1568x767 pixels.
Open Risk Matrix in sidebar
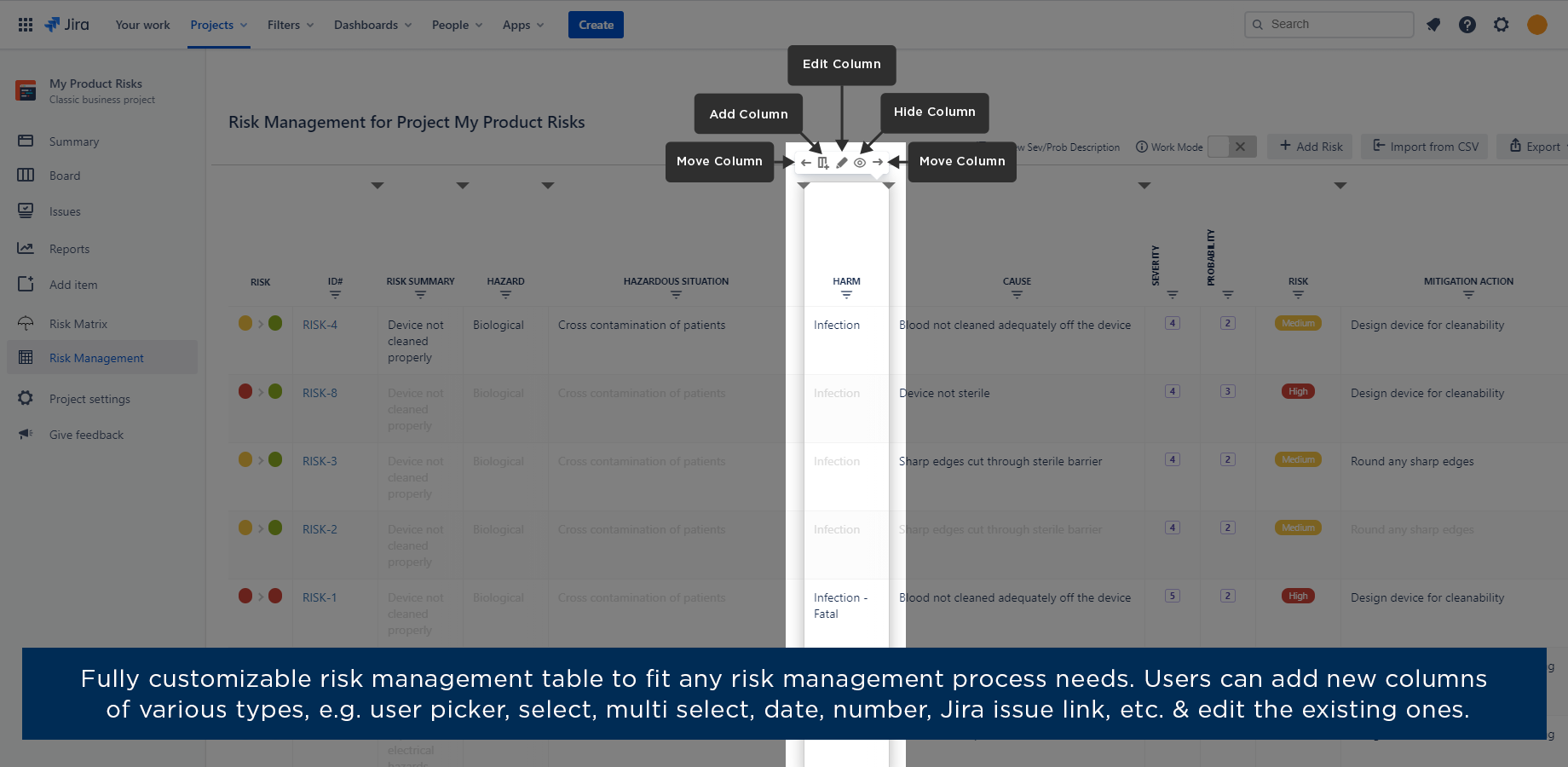pos(78,324)
